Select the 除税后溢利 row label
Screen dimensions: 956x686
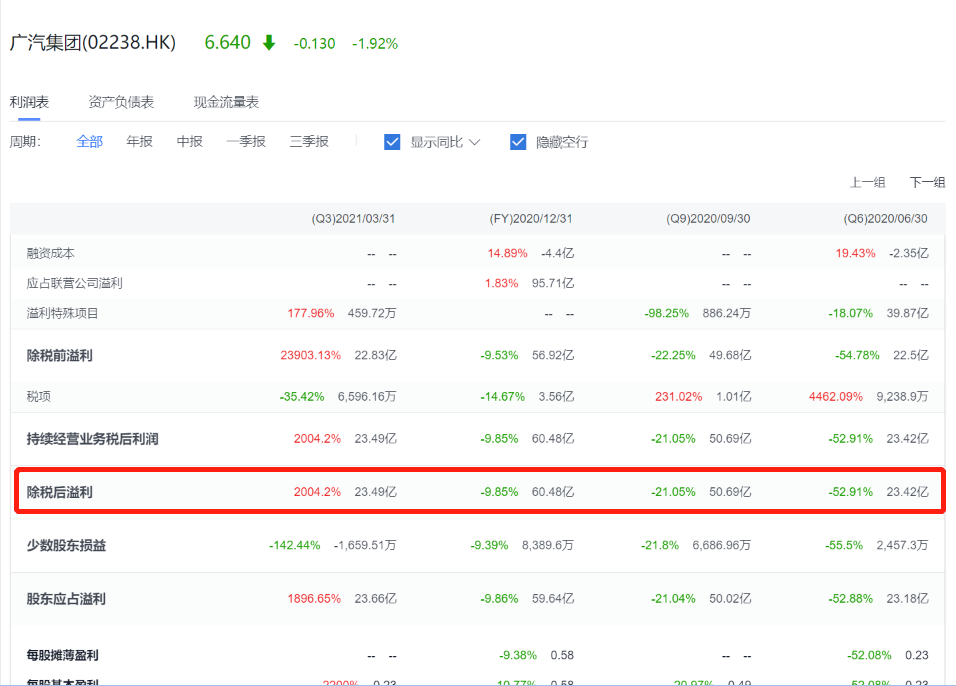(60, 492)
